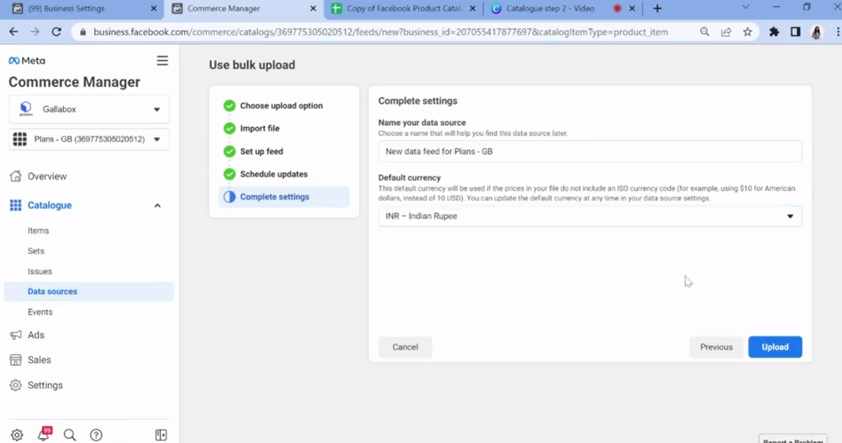Toggle the browser side panel icon
The height and width of the screenshot is (443, 842).
click(795, 32)
